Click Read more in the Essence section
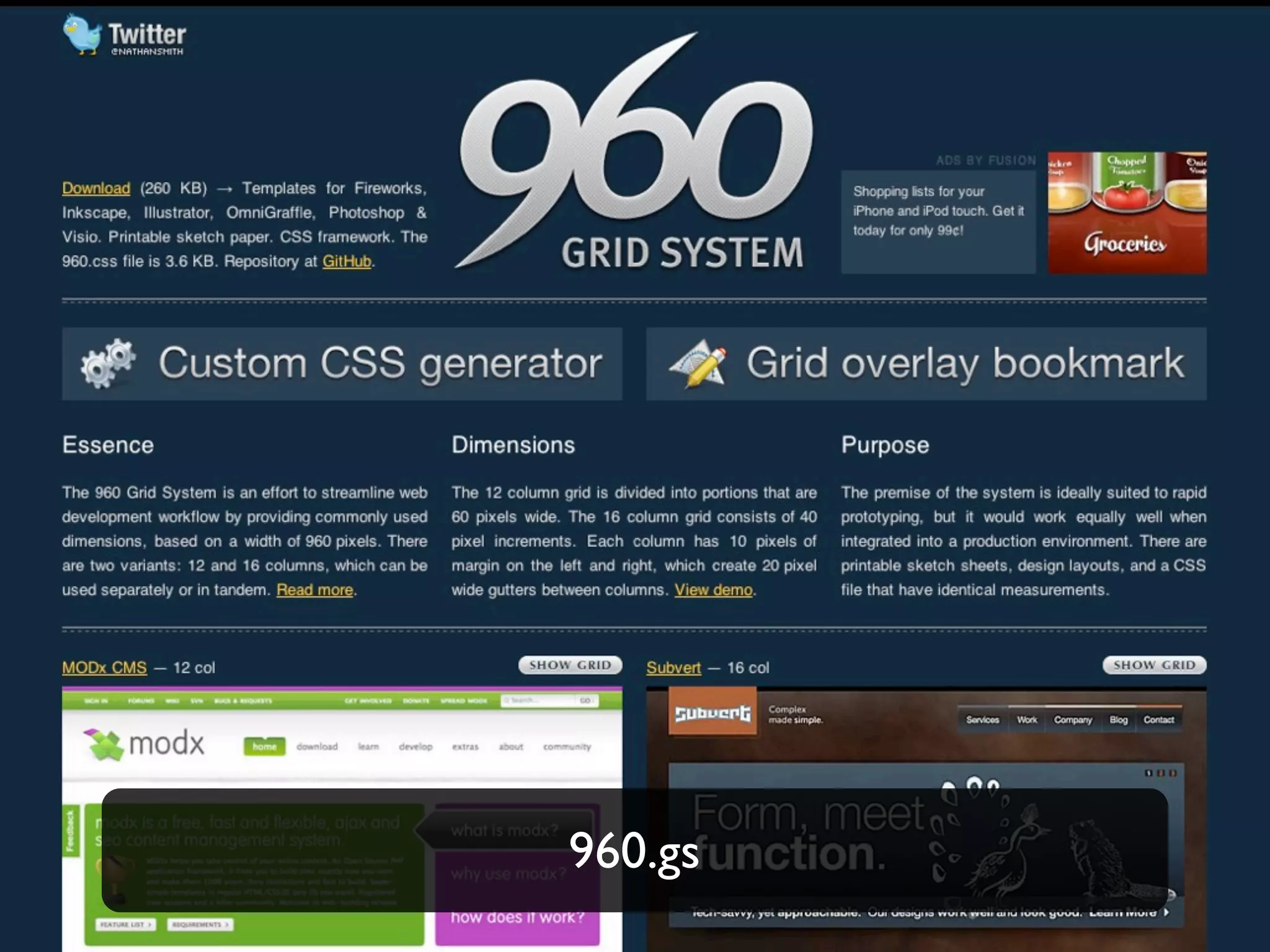 pos(314,589)
